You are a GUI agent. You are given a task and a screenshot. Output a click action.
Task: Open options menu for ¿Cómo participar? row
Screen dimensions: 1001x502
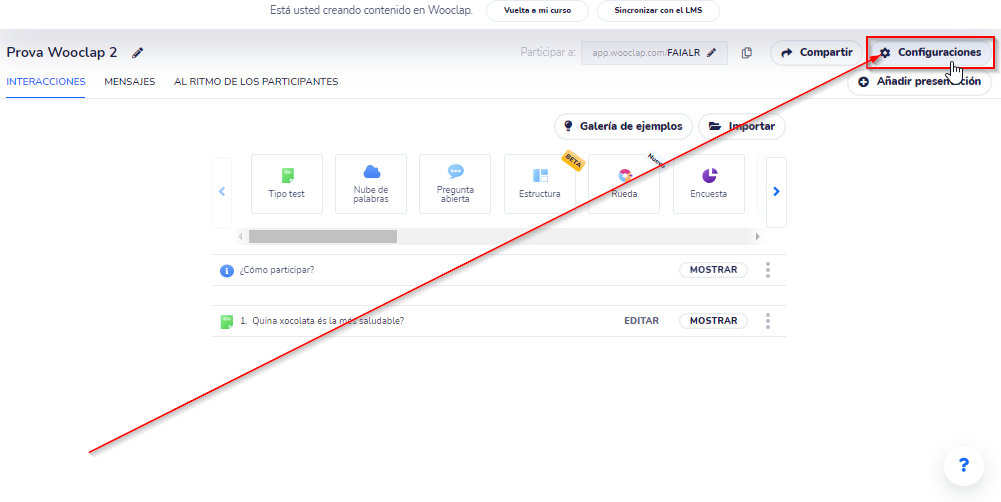coord(768,270)
